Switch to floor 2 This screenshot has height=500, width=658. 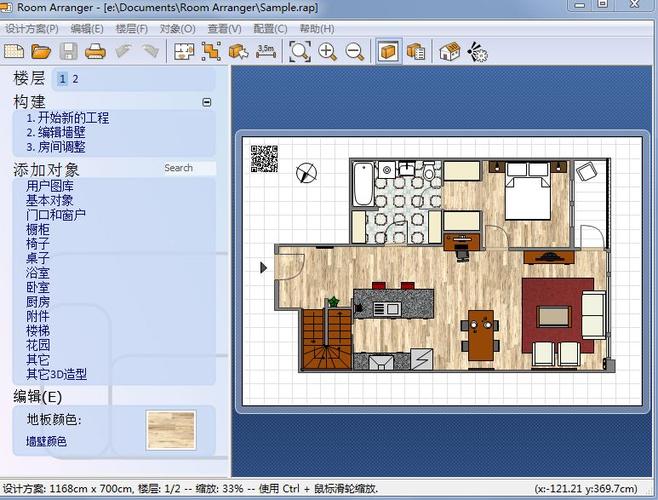75,79
